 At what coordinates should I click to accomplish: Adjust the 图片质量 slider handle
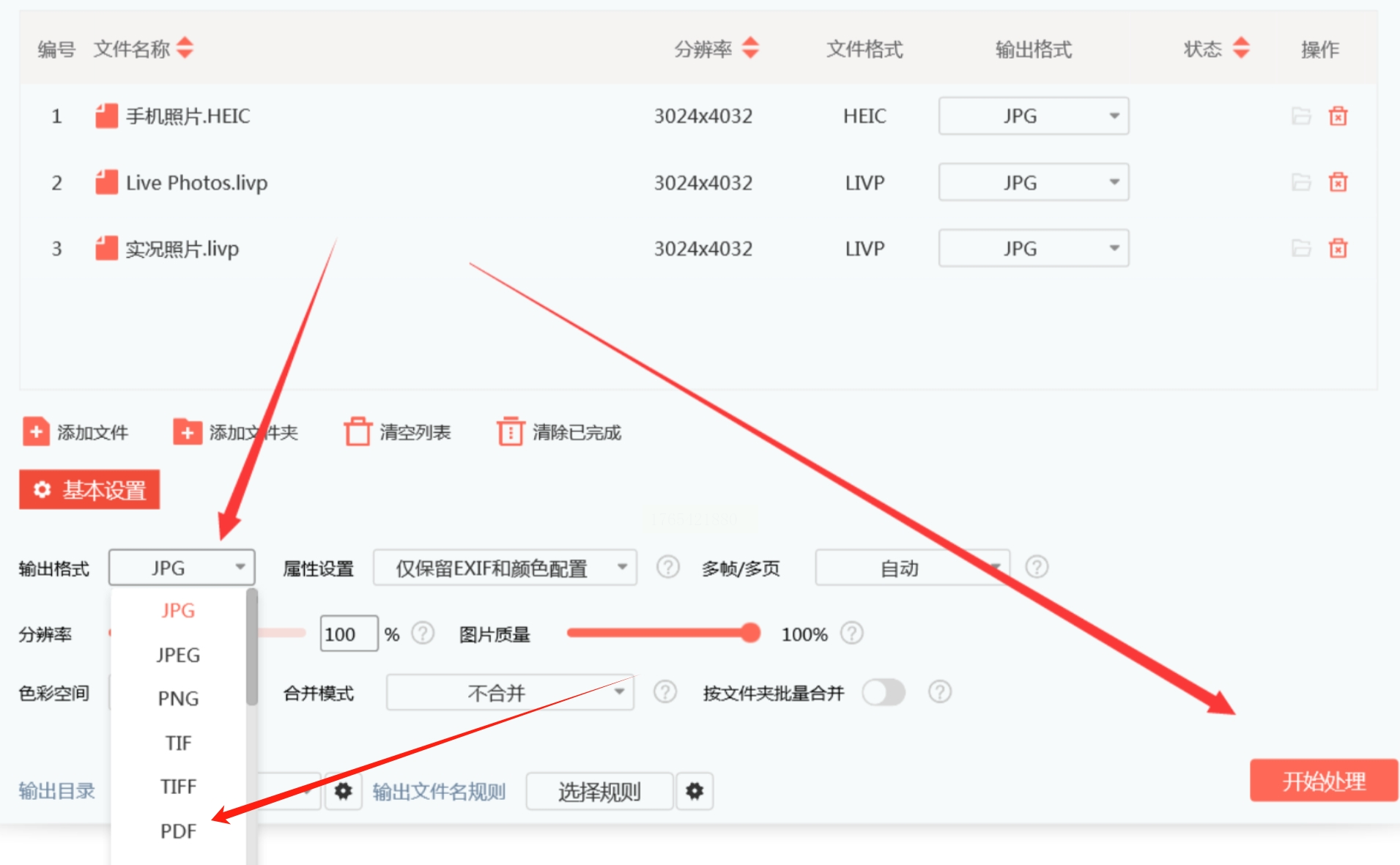(x=749, y=633)
